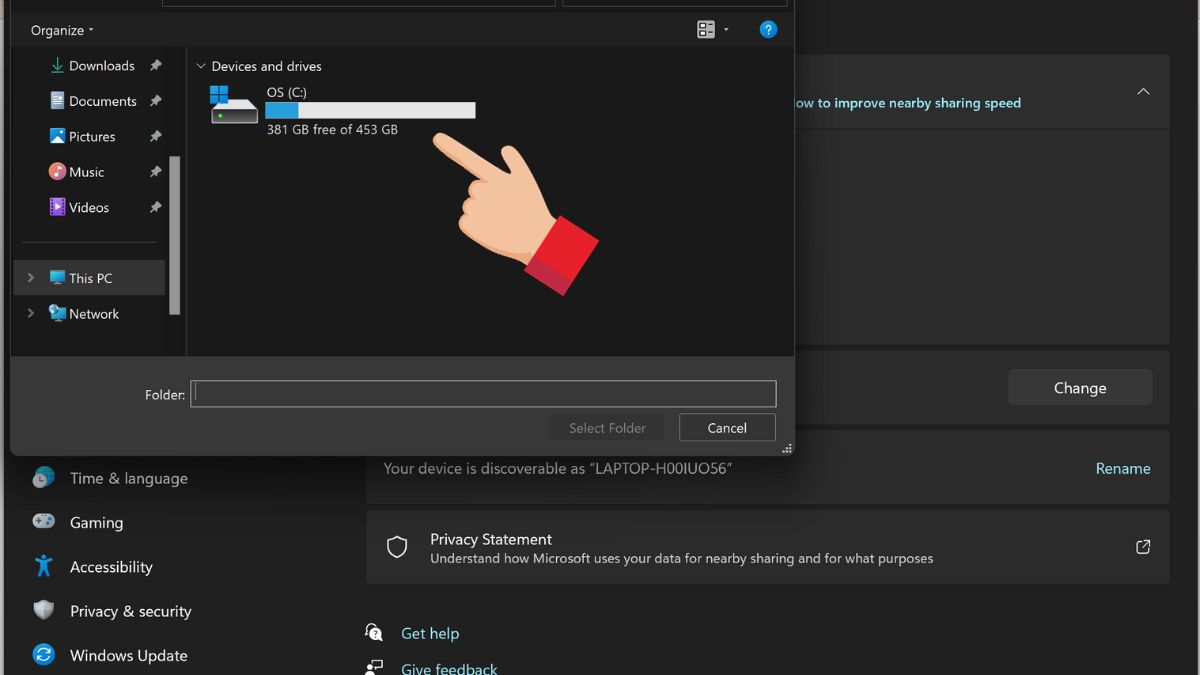Click the OS (C:) drive icon
This screenshot has width=1200, height=675.
(233, 106)
